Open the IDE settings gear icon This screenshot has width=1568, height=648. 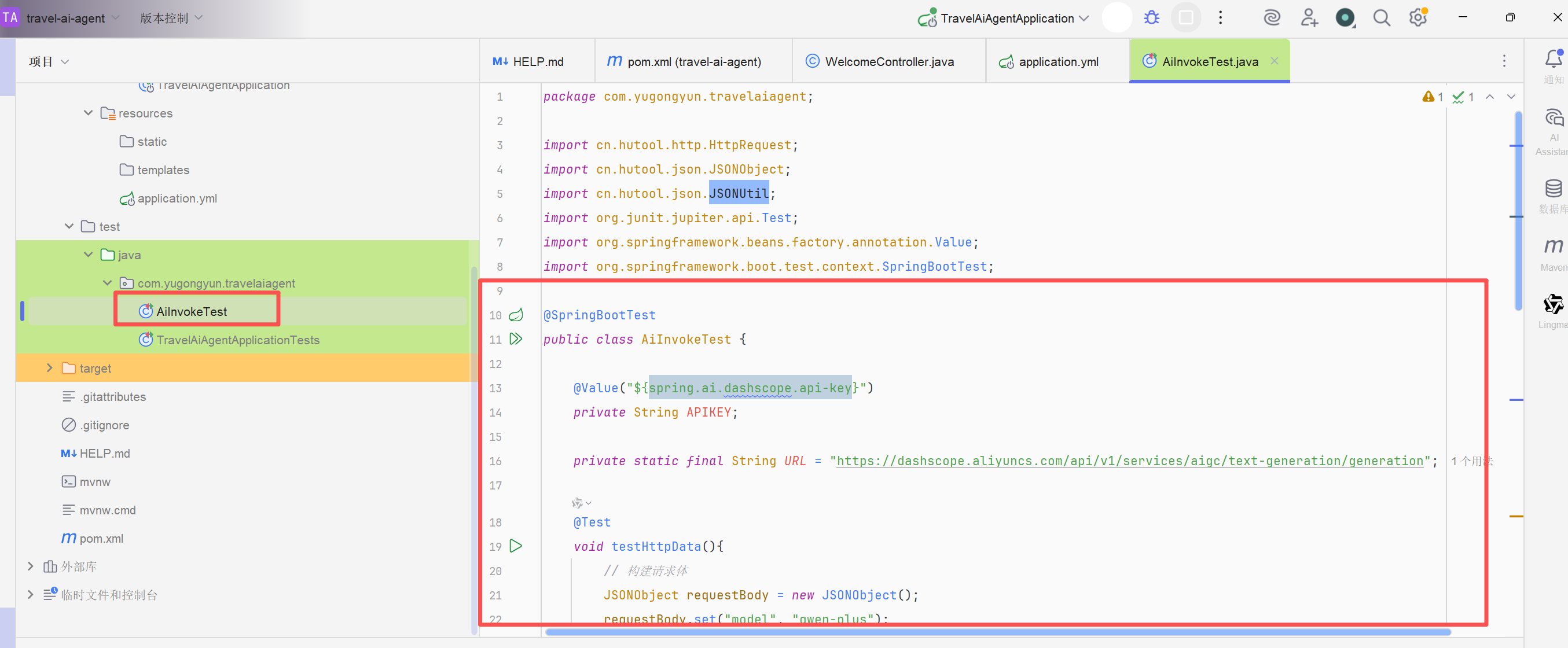[x=1418, y=17]
